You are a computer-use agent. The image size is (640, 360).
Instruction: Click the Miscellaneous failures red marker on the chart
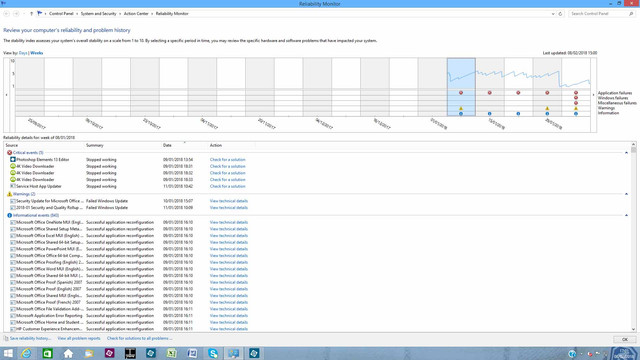coord(576,103)
